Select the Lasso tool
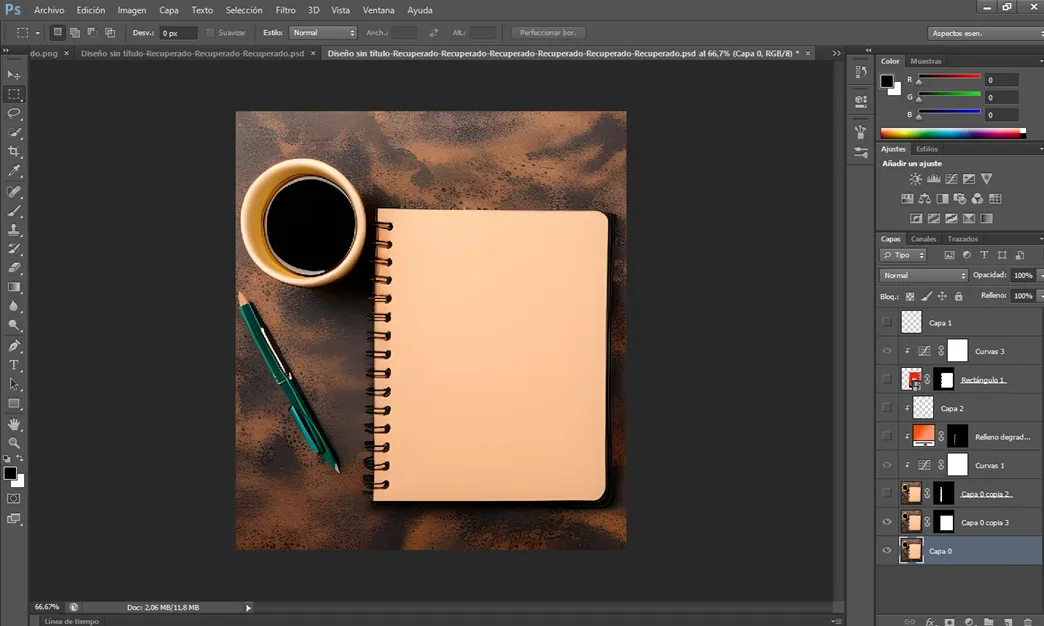Viewport: 1044px width, 626px height. coord(14,113)
